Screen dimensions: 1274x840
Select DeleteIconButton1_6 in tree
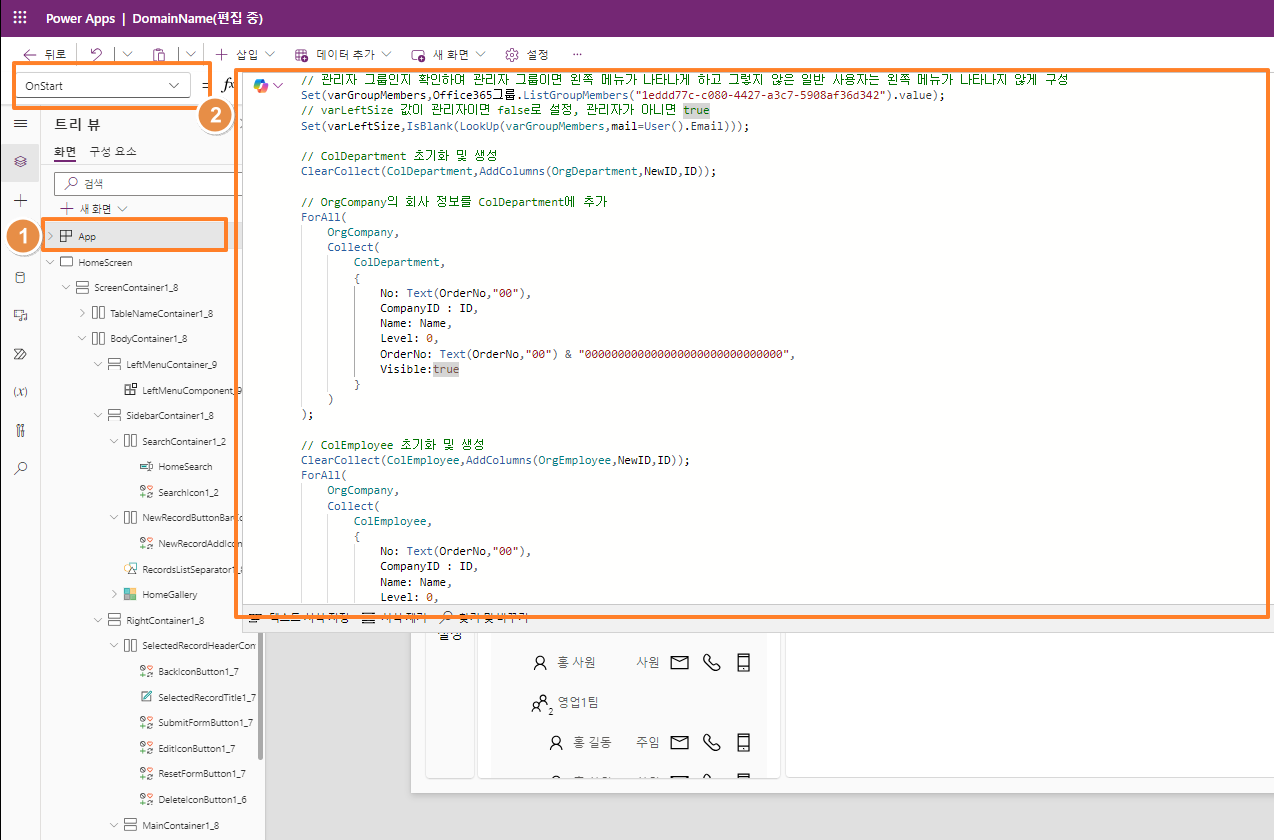202,799
